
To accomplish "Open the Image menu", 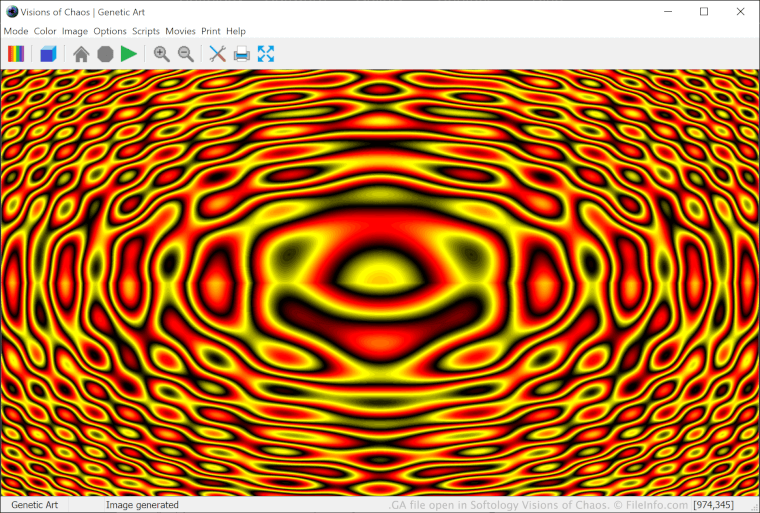I will pos(75,31).
